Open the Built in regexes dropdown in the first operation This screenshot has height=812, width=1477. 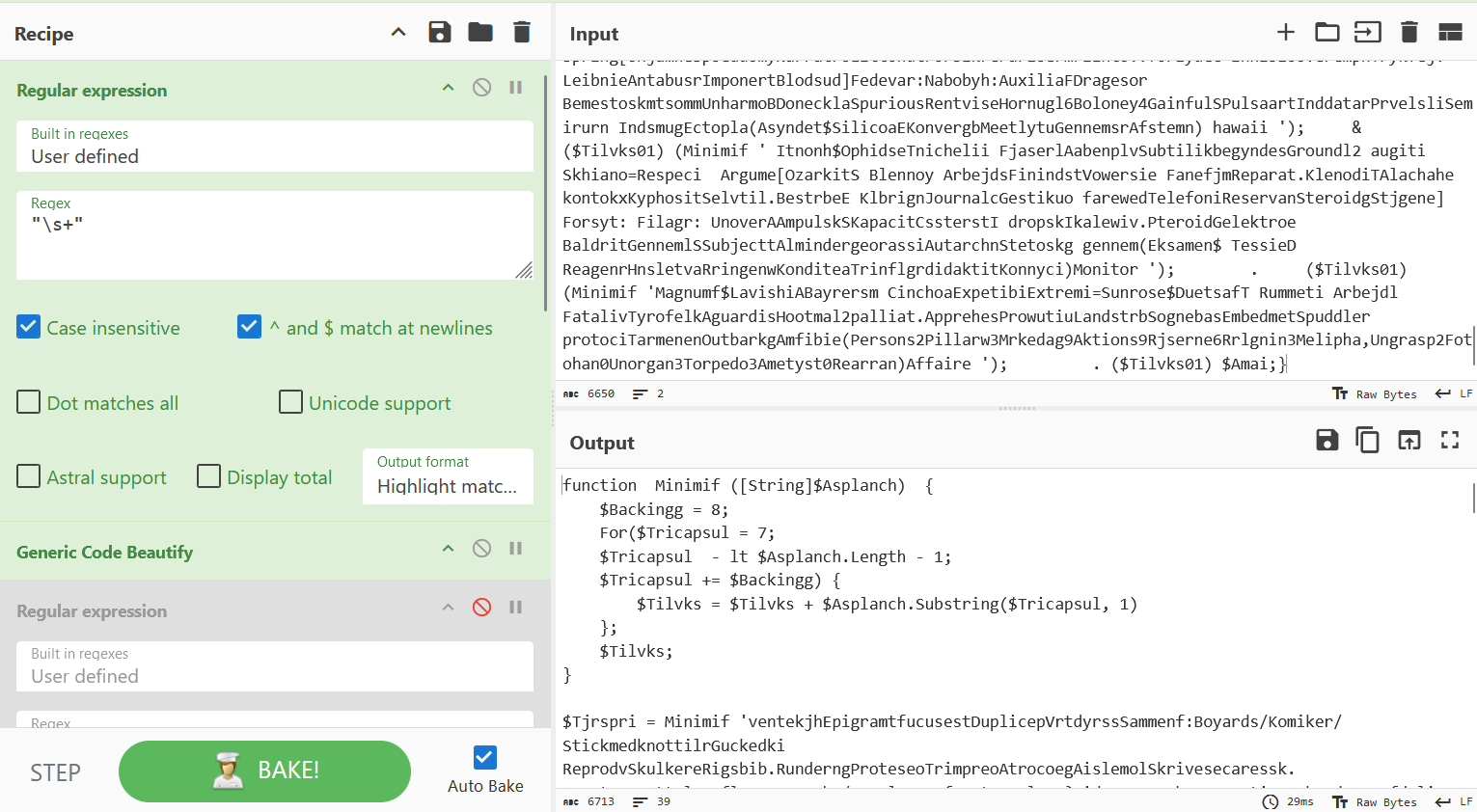pyautogui.click(x=275, y=147)
